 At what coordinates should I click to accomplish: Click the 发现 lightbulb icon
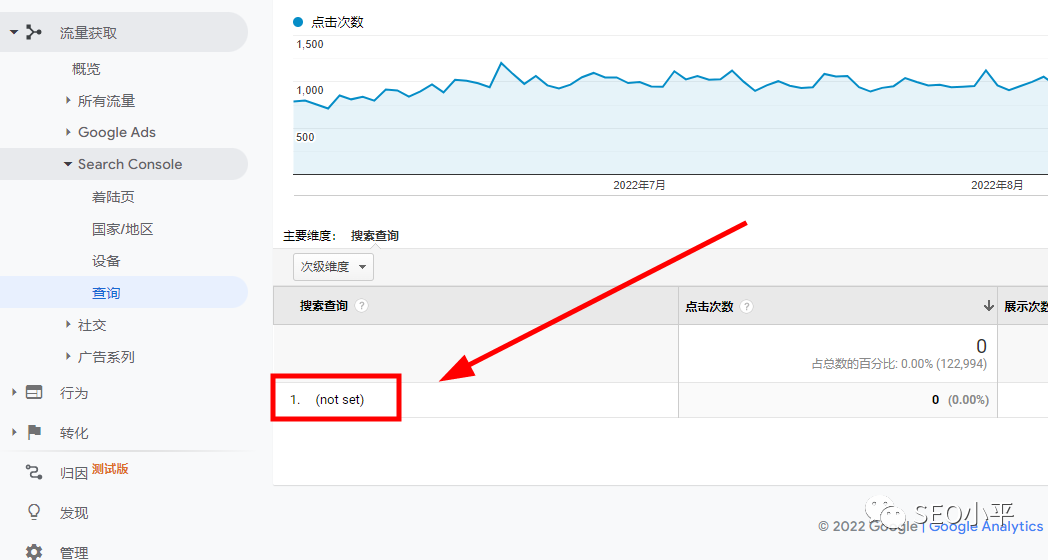pyautogui.click(x=33, y=512)
